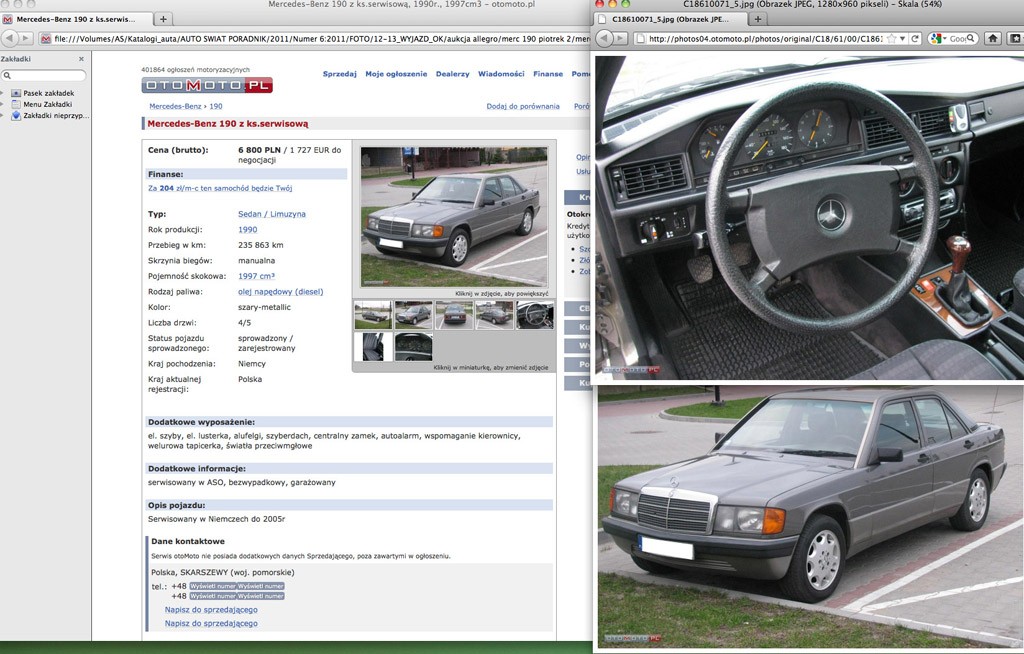The width and height of the screenshot is (1024, 654).
Task: Click the first Napisz do sprzedającego link
Action: coord(211,609)
